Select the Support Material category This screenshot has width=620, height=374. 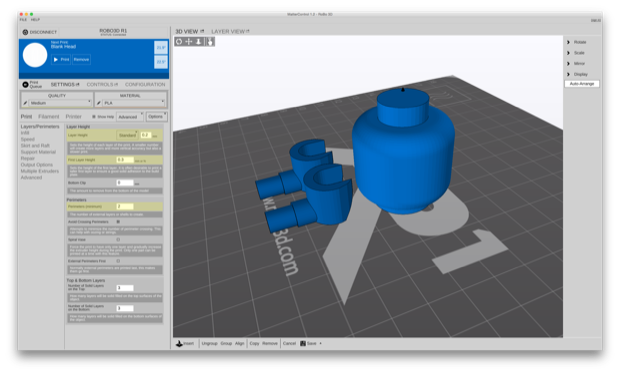click(38, 152)
